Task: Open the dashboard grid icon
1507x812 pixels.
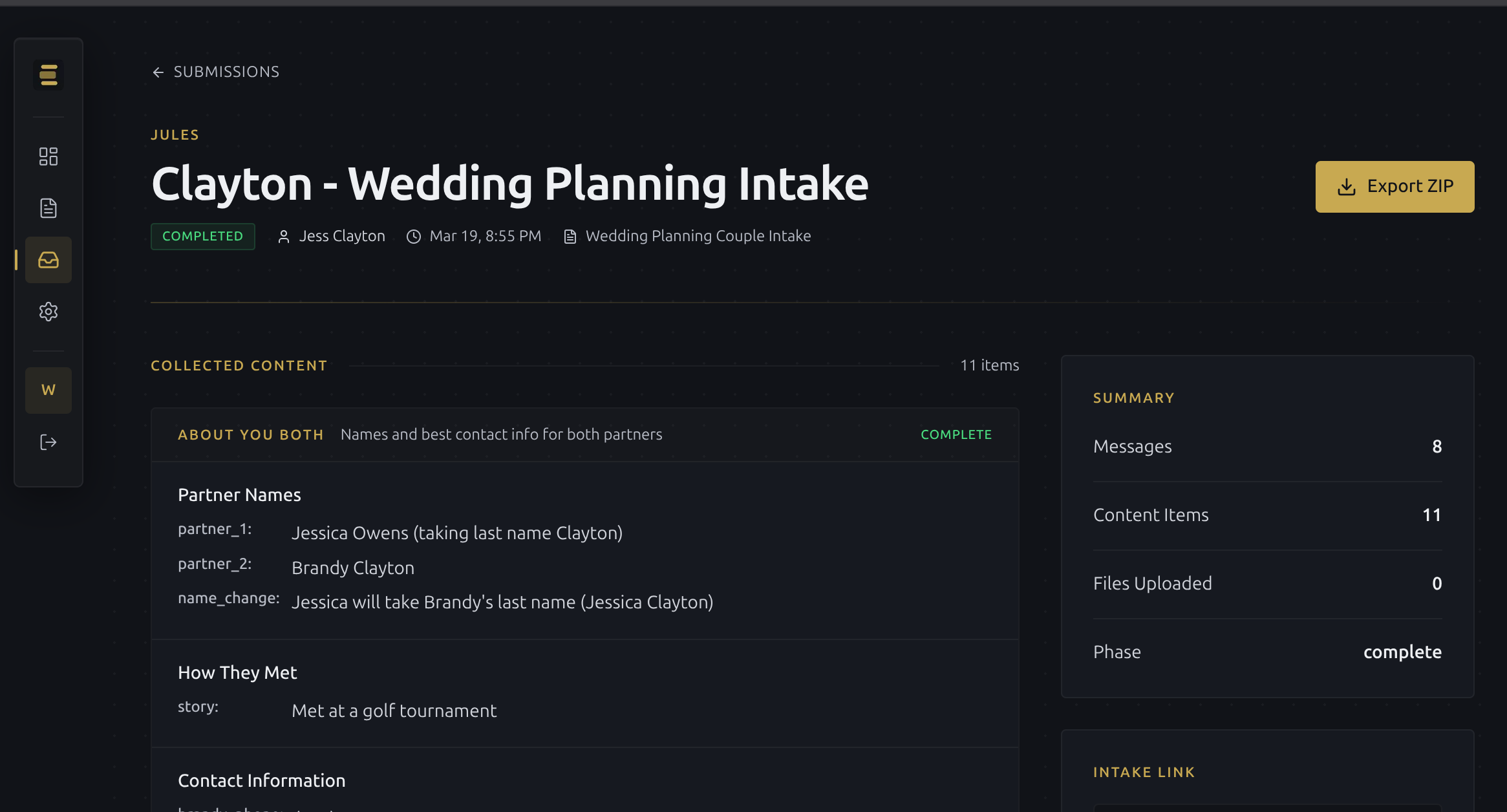Action: tap(48, 156)
